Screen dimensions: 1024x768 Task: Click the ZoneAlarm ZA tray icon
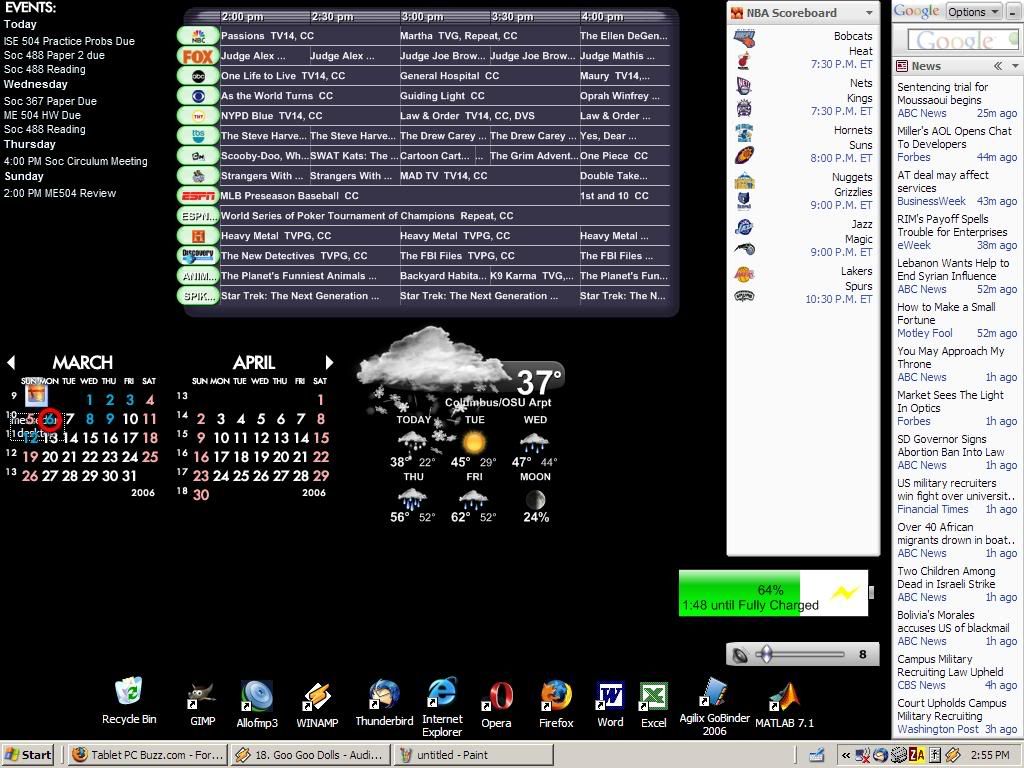[x=916, y=756]
